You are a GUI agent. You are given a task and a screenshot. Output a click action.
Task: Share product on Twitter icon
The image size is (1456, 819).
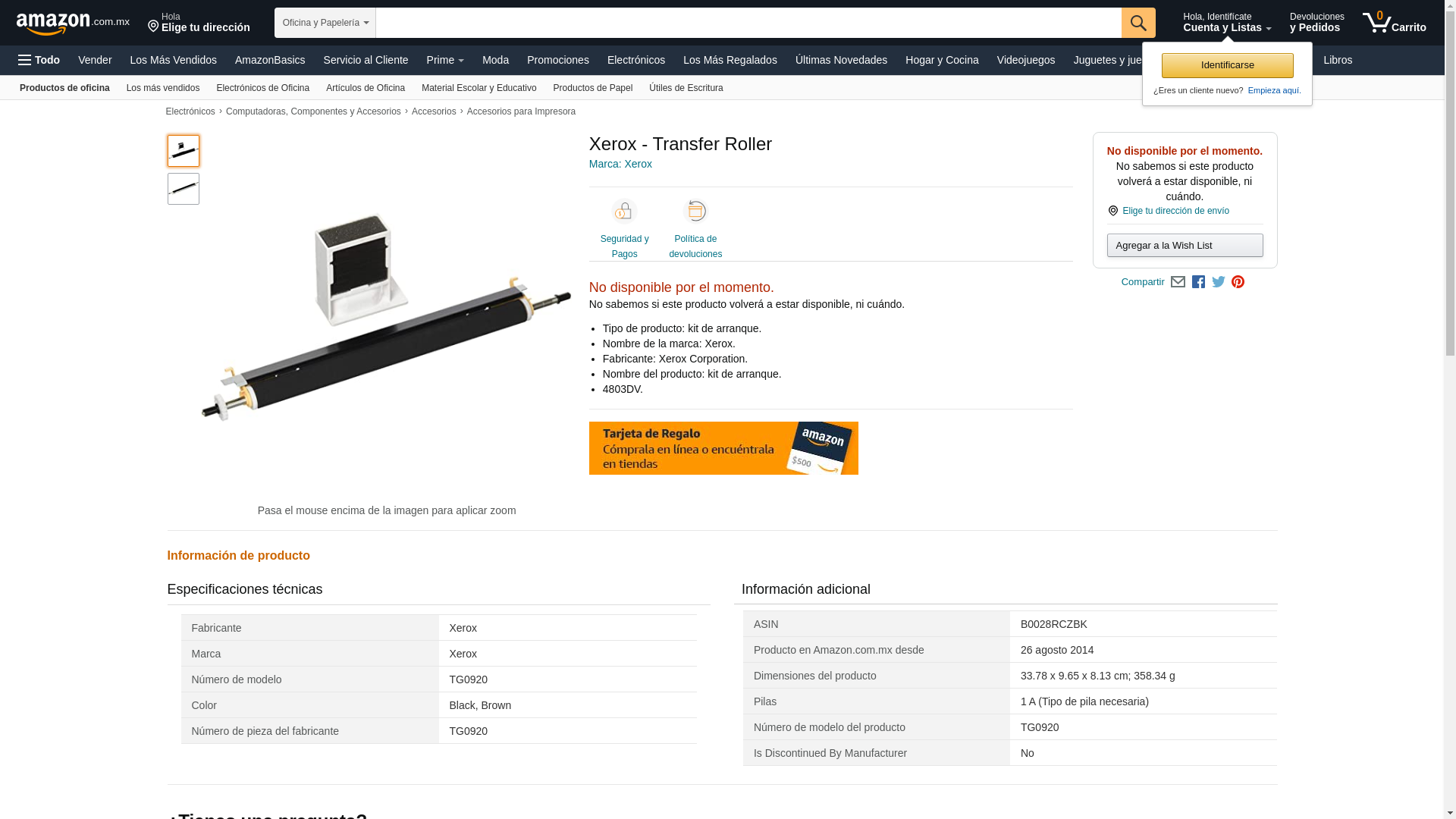pyautogui.click(x=1219, y=282)
